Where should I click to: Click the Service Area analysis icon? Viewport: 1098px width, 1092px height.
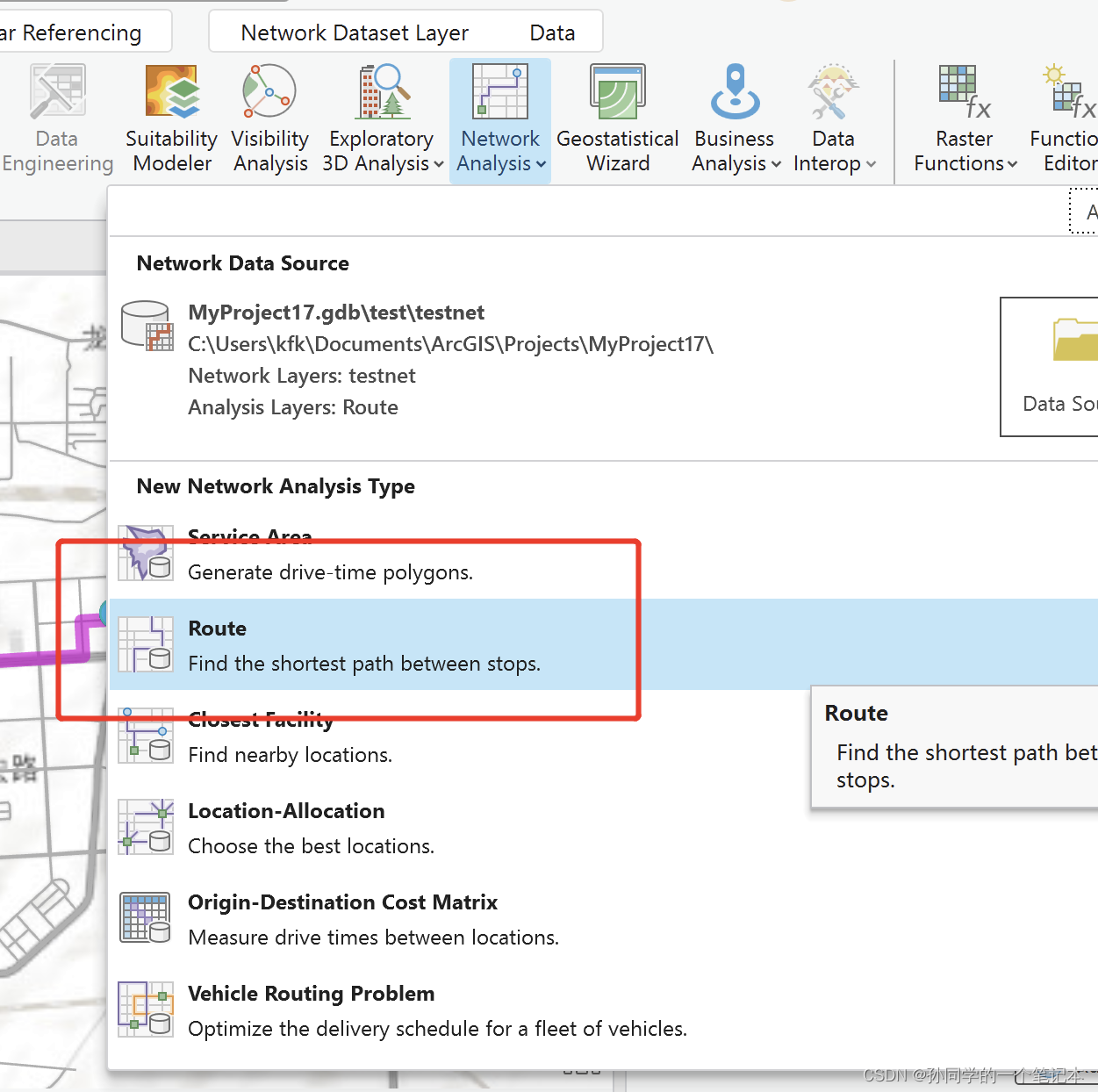(x=146, y=553)
